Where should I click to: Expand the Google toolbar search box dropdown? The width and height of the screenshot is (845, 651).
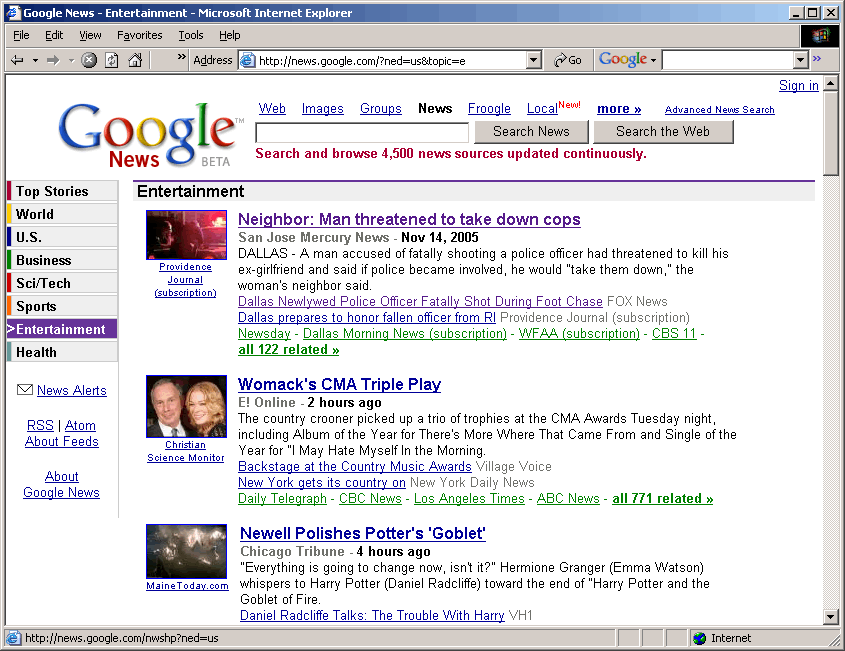click(801, 60)
